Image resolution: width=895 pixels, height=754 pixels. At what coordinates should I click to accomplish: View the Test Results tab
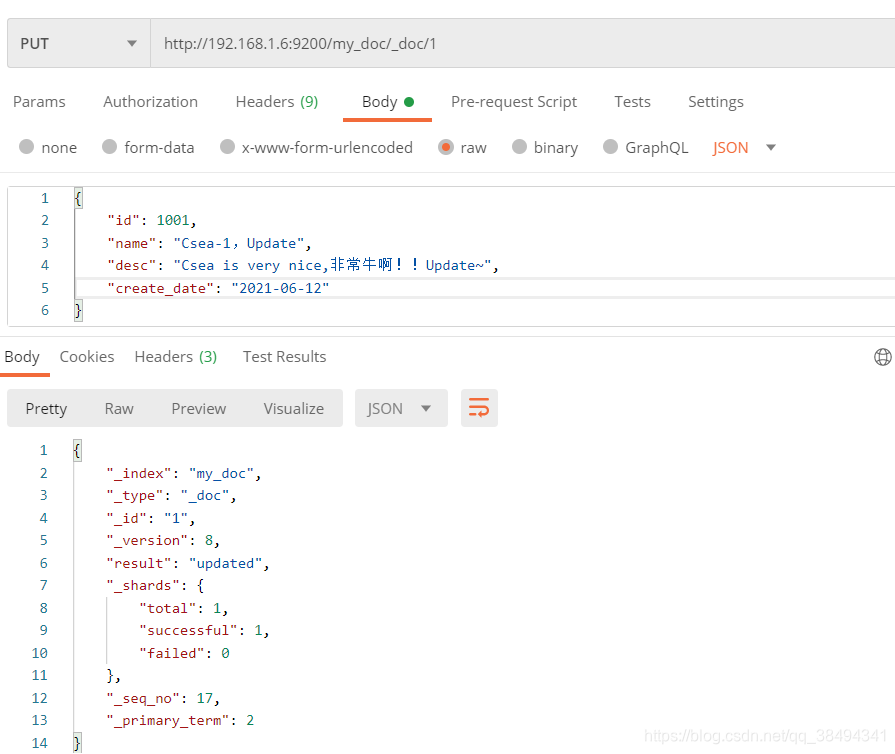(x=284, y=357)
